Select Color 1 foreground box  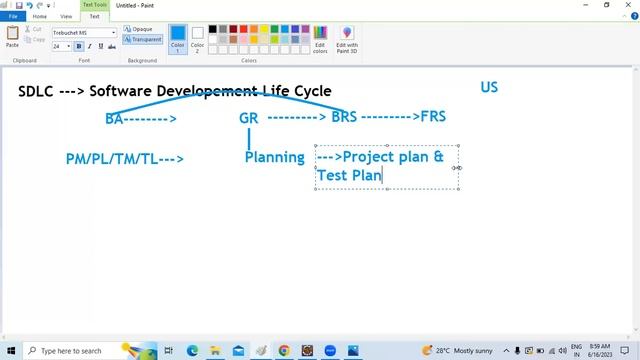tap(178, 39)
